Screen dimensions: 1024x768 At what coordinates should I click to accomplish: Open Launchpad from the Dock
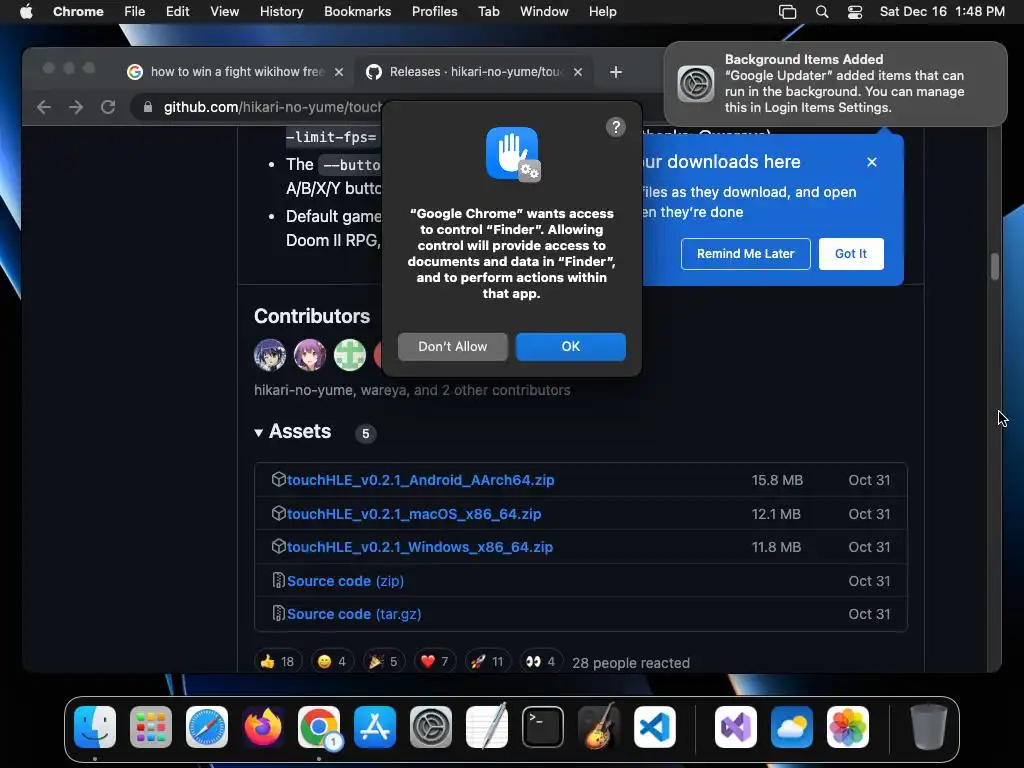pos(151,727)
